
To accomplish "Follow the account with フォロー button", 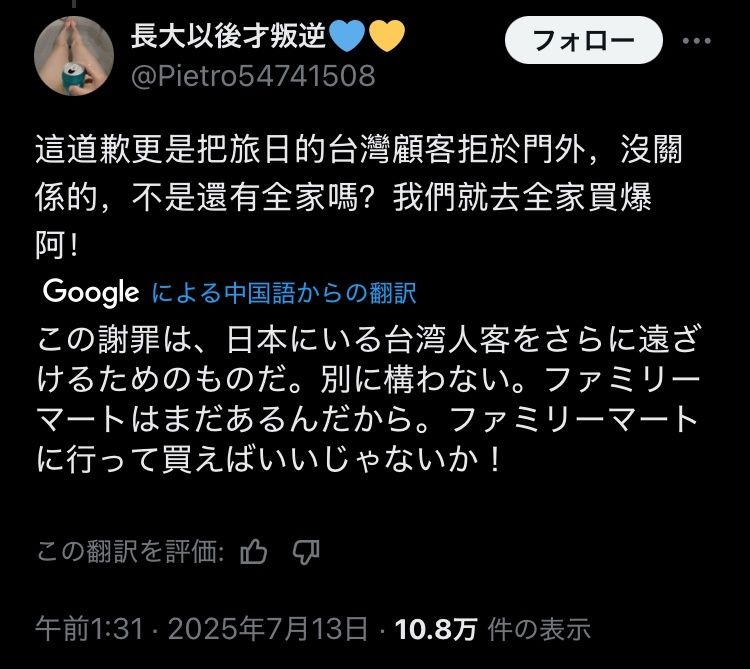I will 584,40.
